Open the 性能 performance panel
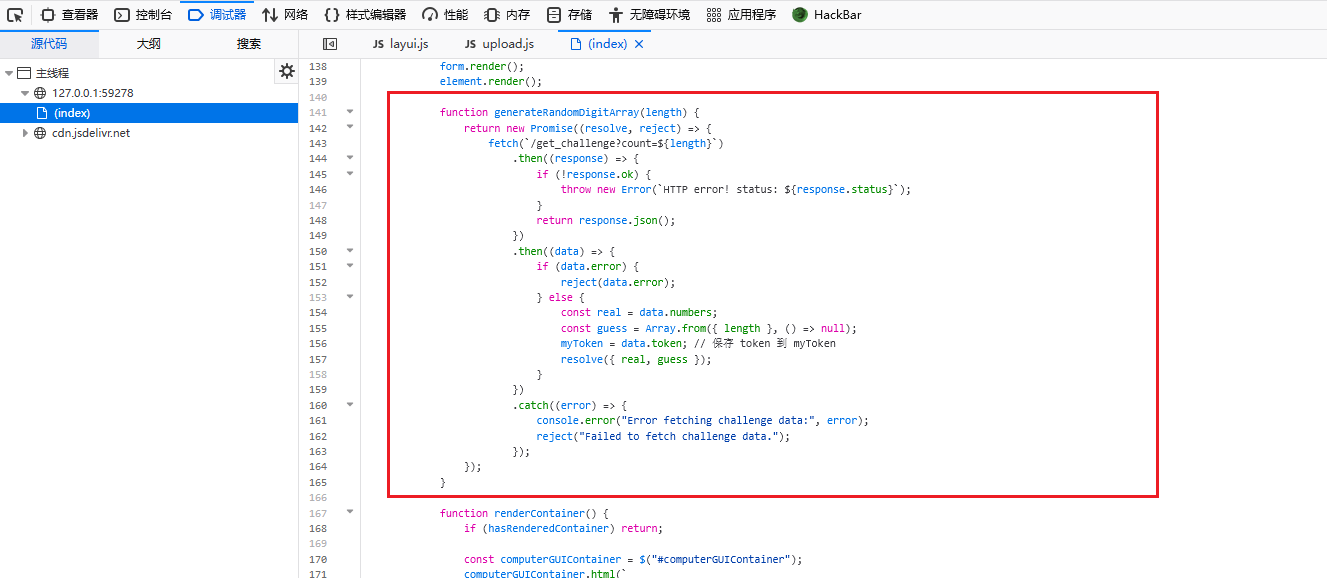The height and width of the screenshot is (578, 1327). (445, 15)
